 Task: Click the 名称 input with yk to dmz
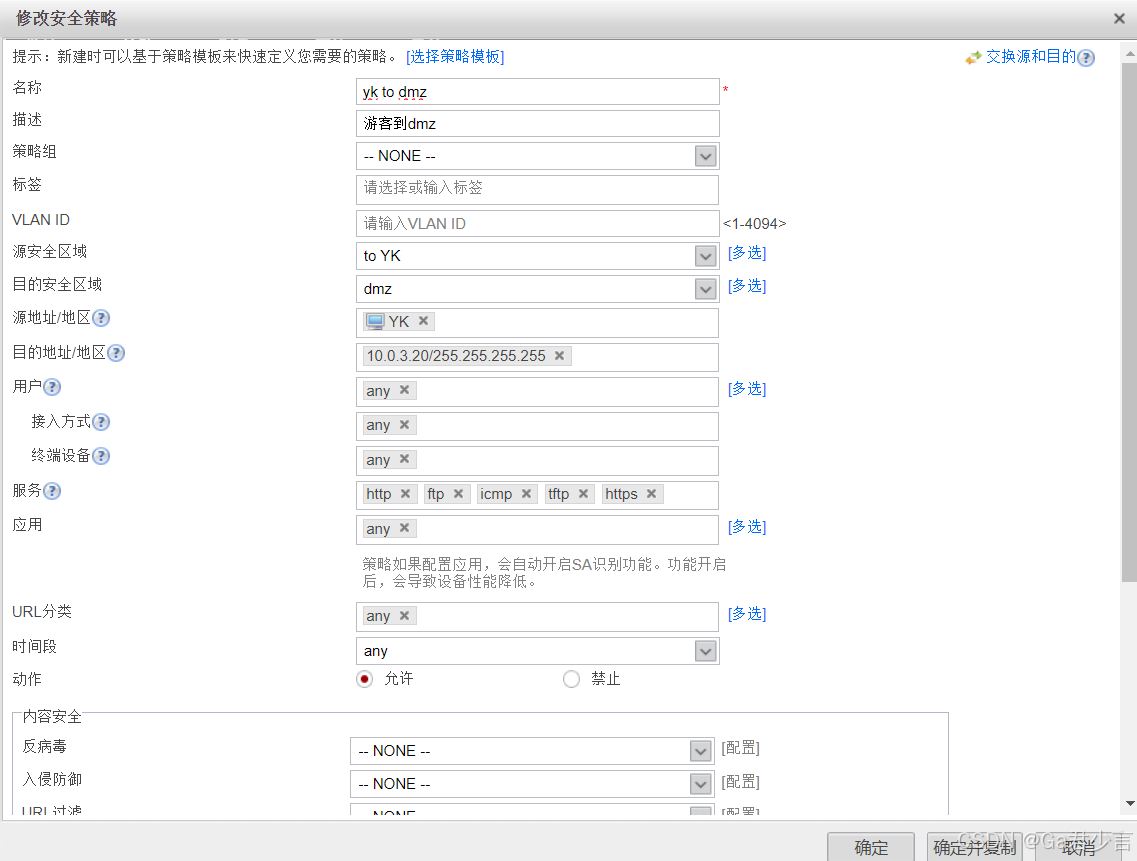coord(537,91)
